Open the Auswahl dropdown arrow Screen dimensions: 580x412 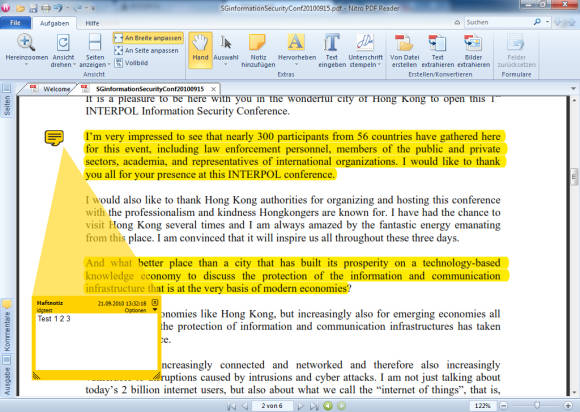(226, 64)
